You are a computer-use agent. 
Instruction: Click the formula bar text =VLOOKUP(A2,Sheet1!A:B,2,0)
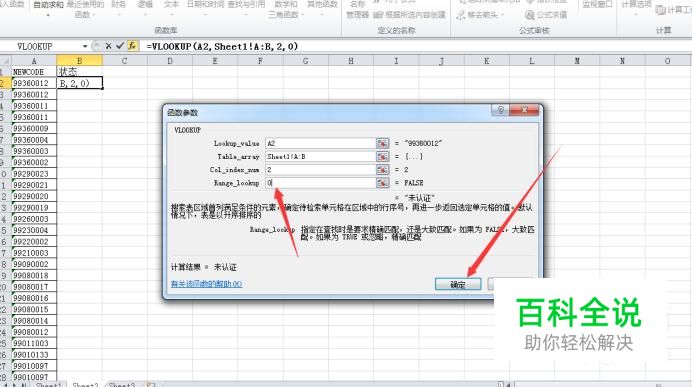[x=222, y=46]
